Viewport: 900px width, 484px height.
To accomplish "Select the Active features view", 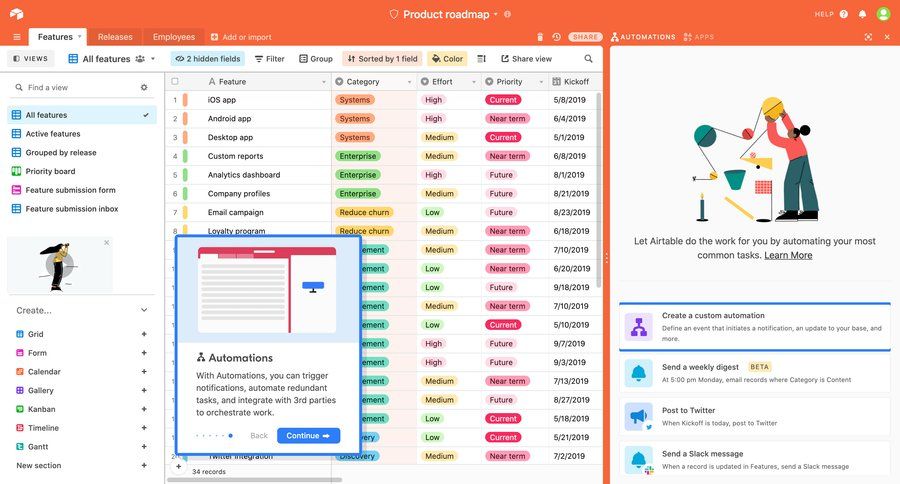I will click(x=82, y=134).
